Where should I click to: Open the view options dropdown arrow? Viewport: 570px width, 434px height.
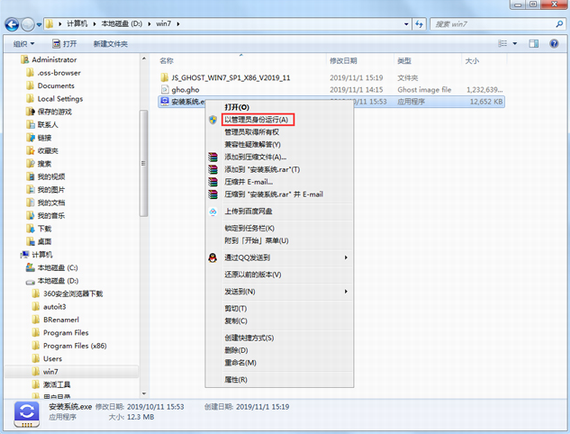(515, 44)
